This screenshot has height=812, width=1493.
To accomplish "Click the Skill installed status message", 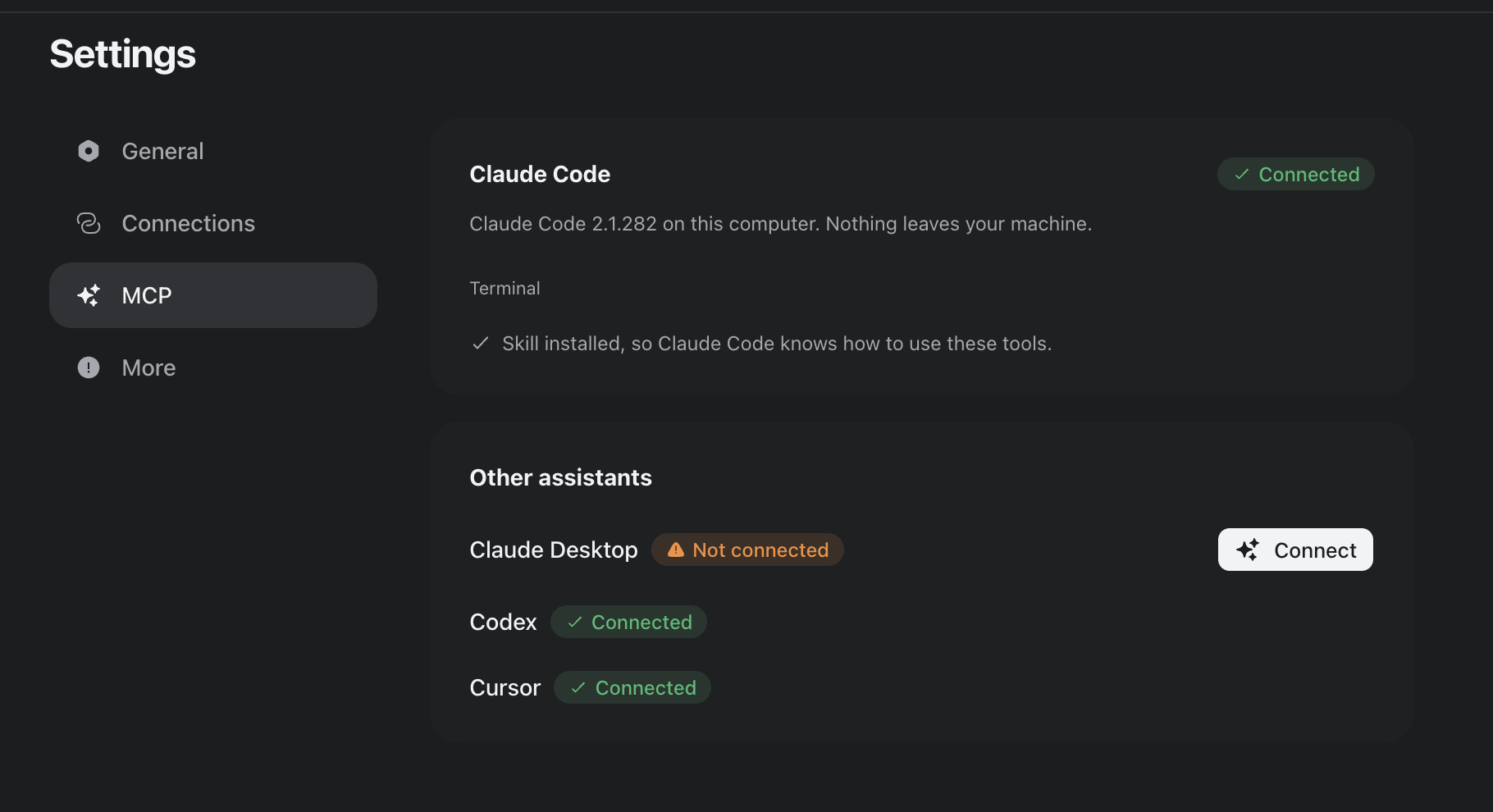I will pos(777,343).
